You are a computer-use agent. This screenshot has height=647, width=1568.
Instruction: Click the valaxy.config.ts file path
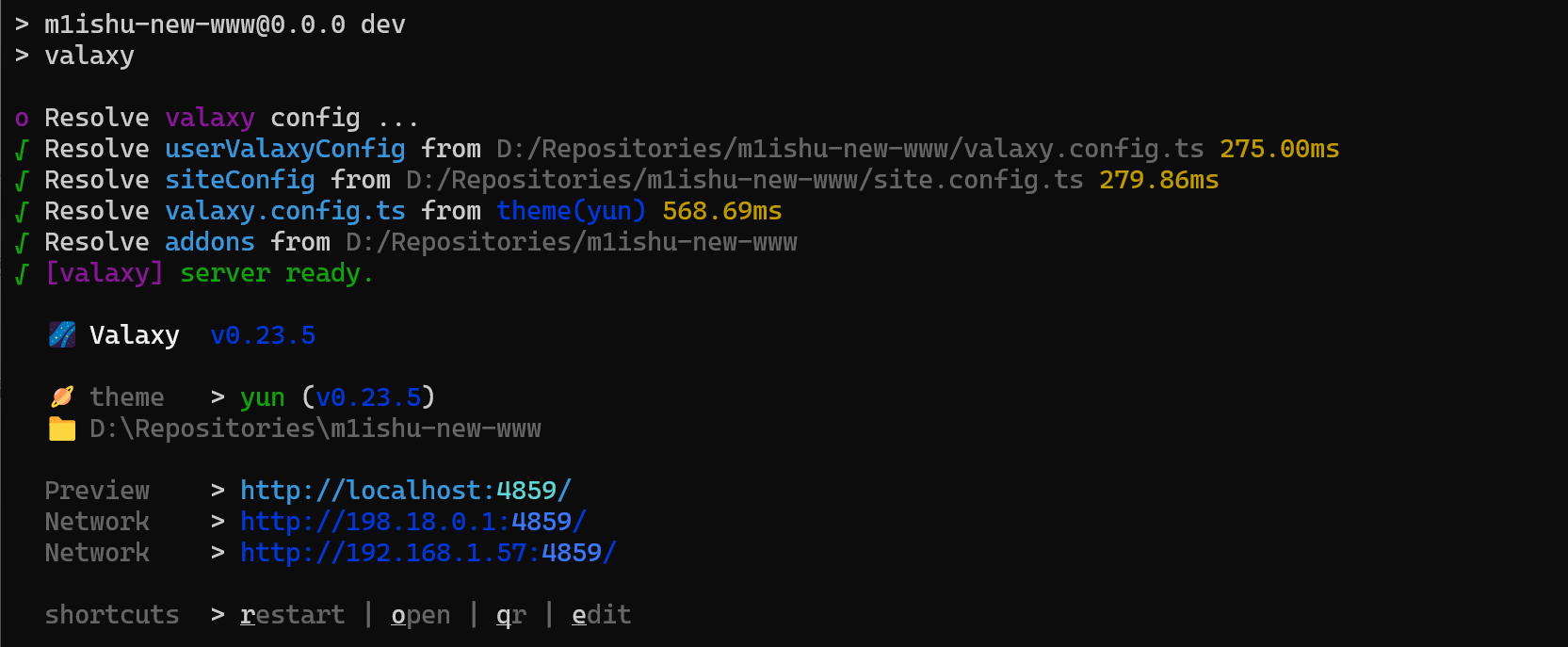tap(850, 149)
